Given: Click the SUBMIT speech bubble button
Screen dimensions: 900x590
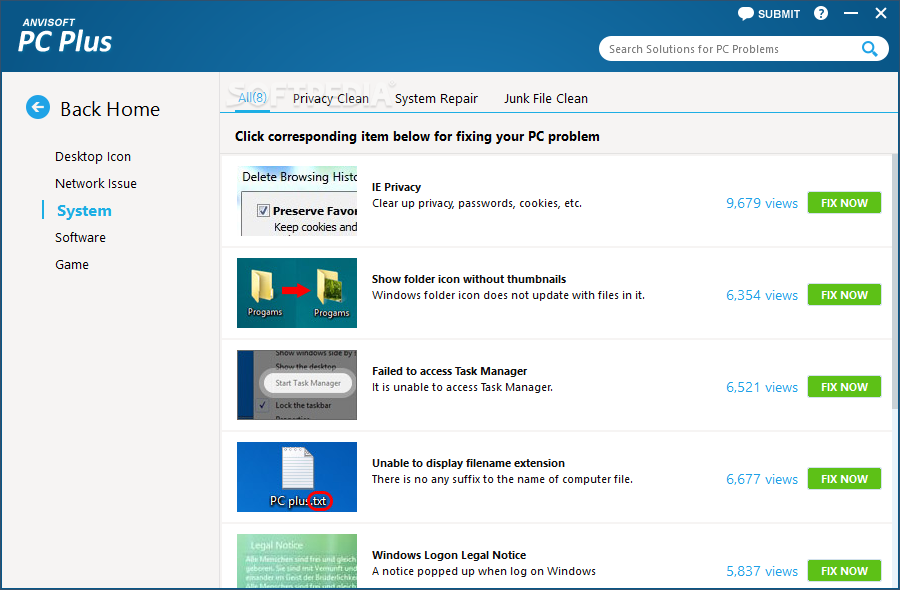Looking at the screenshot, I should coord(769,14).
